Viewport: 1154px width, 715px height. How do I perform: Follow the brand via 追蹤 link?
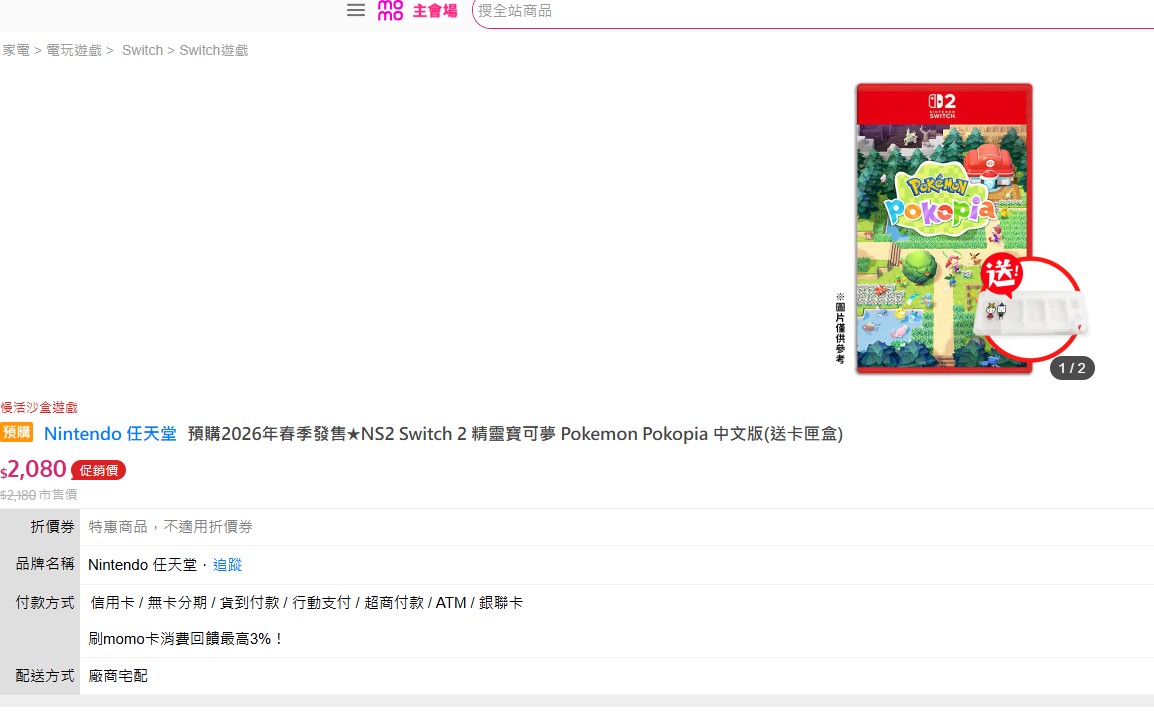point(227,565)
